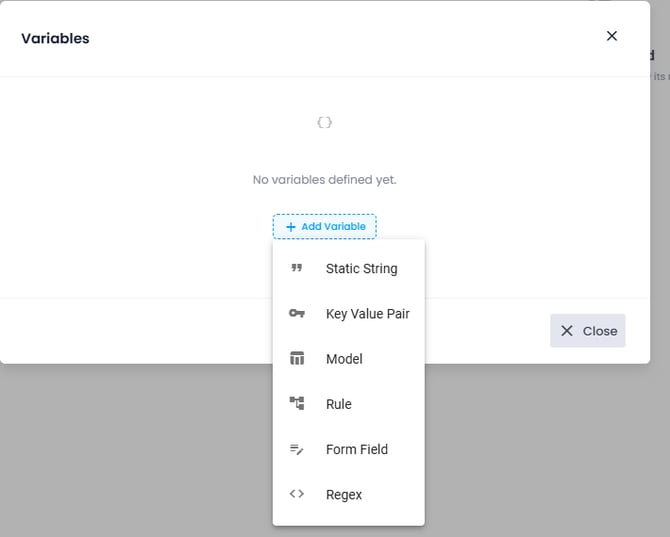Choose the Static String menu option
The height and width of the screenshot is (537, 670).
pos(361,268)
